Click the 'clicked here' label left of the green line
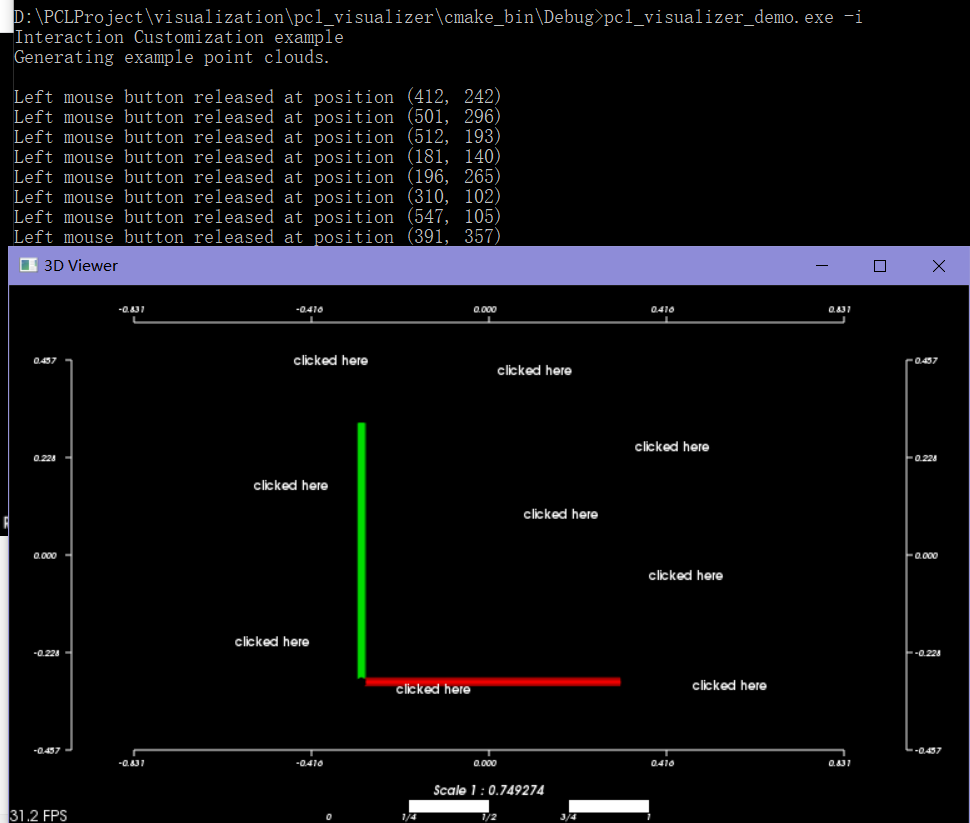The width and height of the screenshot is (970, 823). pyautogui.click(x=290, y=485)
